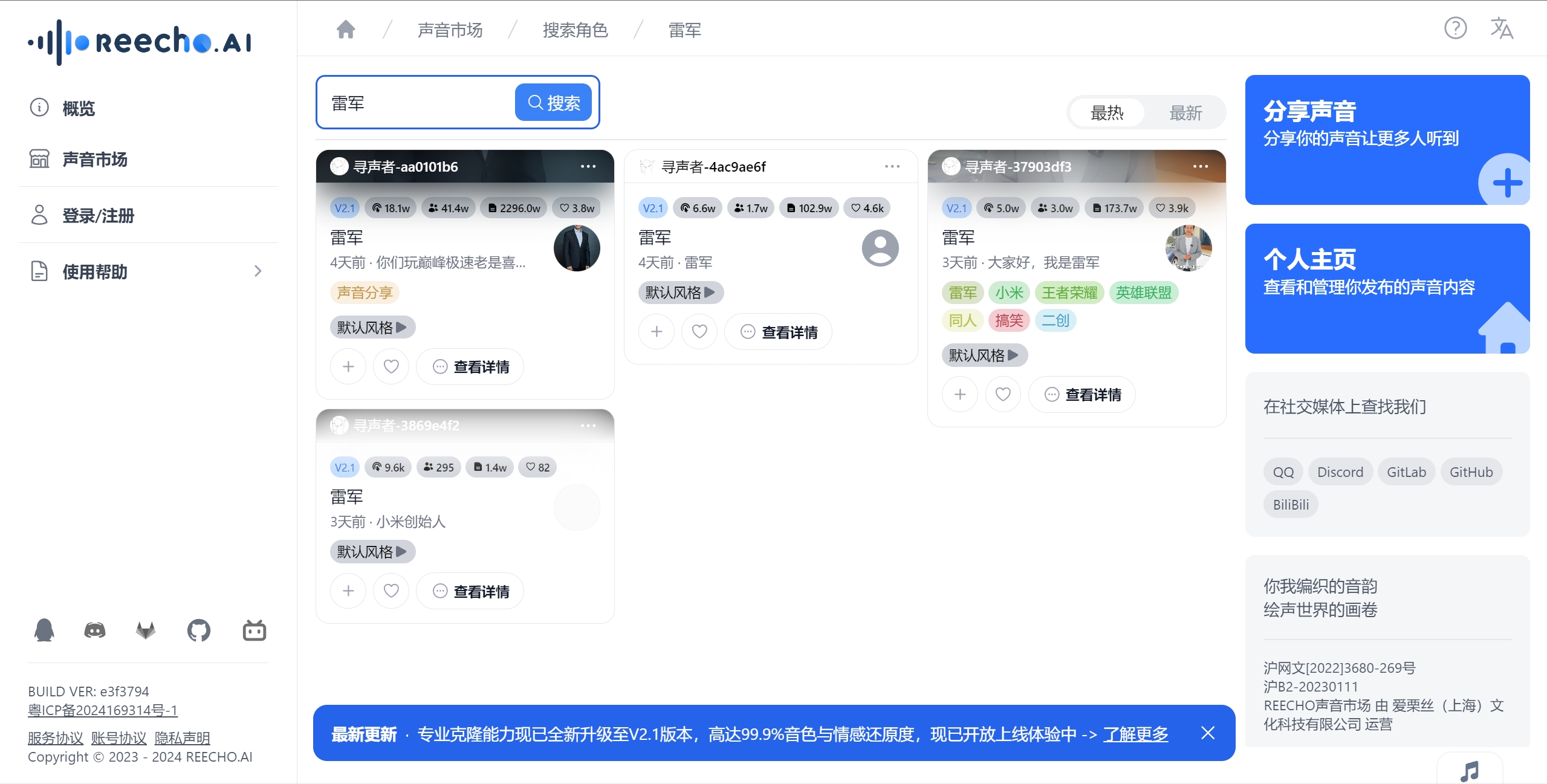
Task: Open more options for 寻声者-3869e4f2 card
Action: pyautogui.click(x=588, y=426)
